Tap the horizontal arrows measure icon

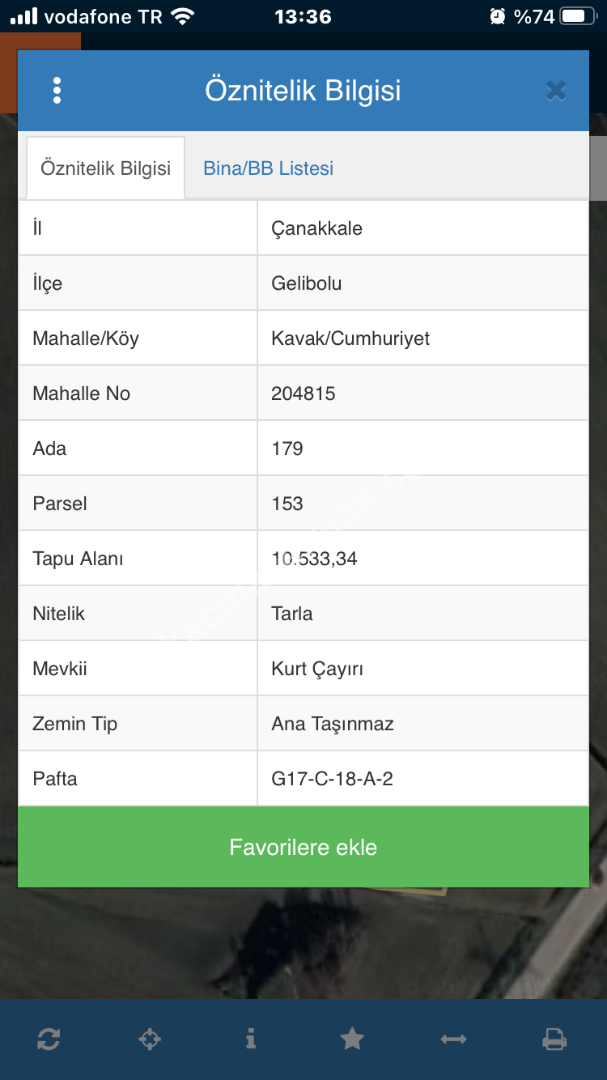[453, 1039]
